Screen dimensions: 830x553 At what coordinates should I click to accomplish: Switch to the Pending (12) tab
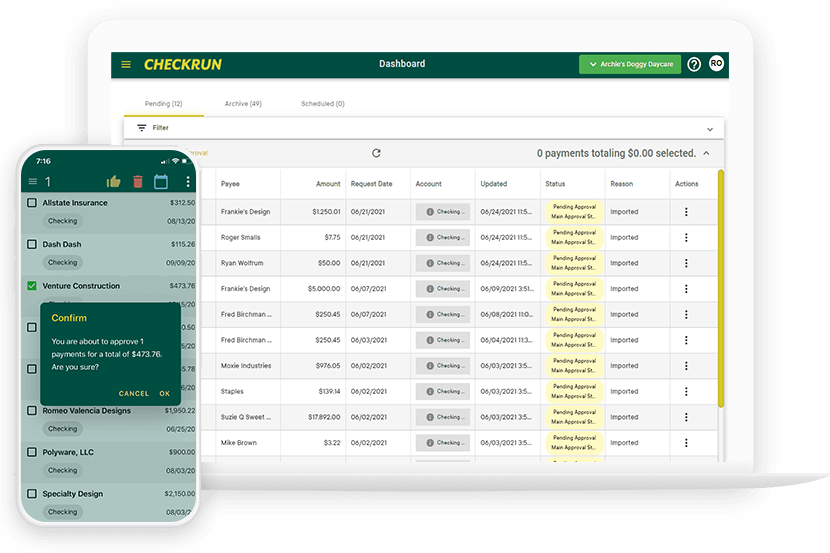click(x=164, y=104)
